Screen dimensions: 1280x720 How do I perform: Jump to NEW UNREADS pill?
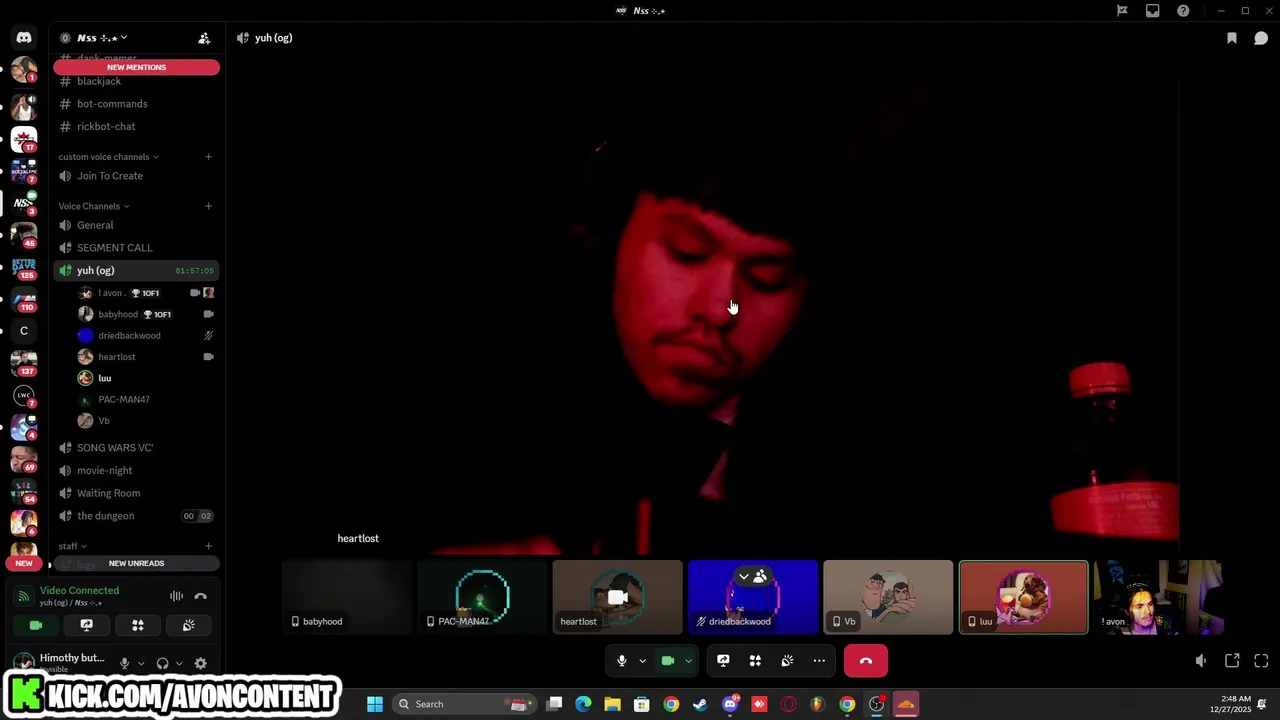[136, 563]
